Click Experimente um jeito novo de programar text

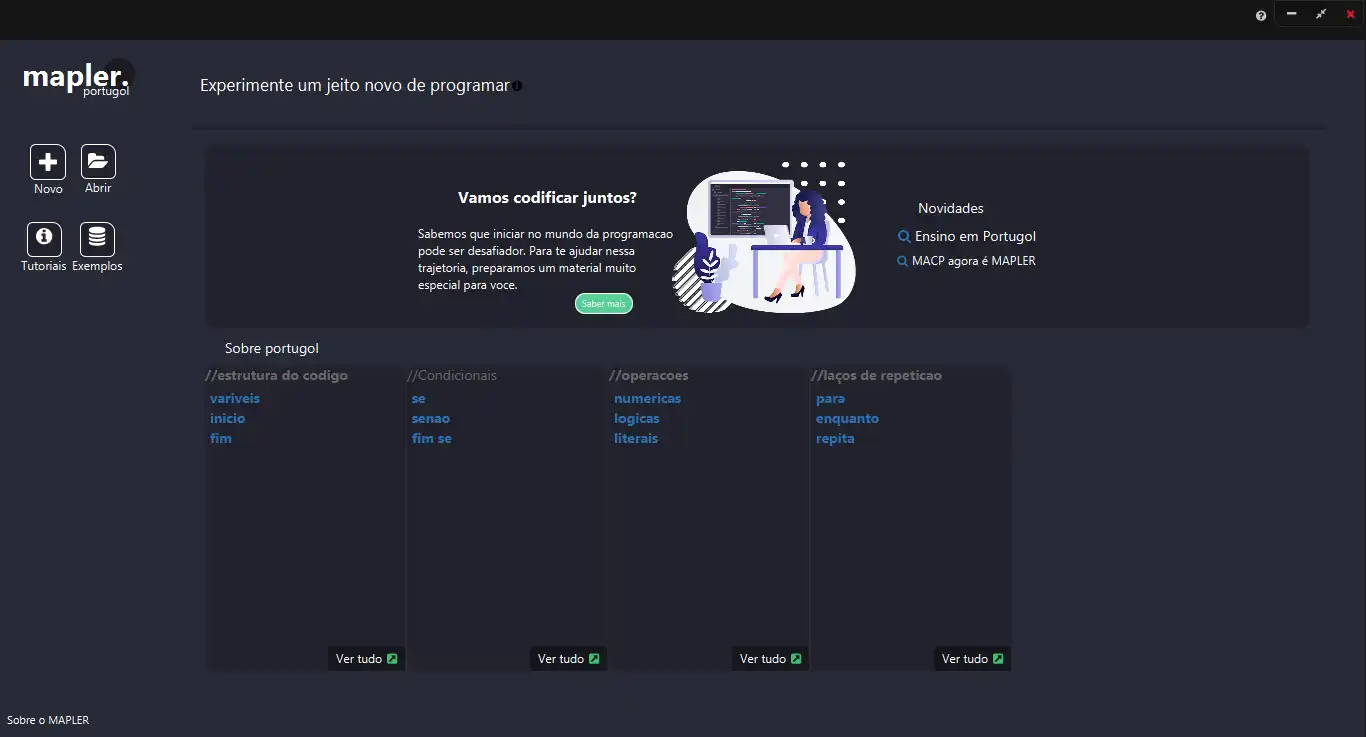tap(355, 86)
